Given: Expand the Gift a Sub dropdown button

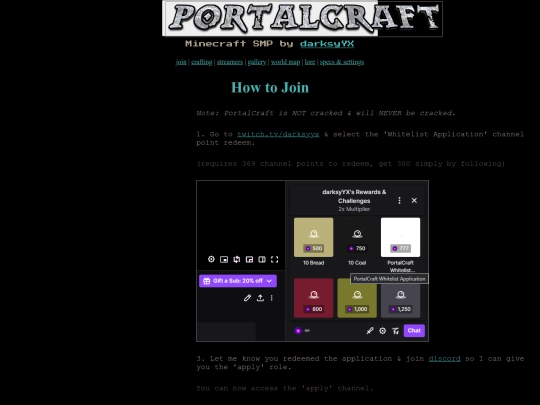Looking at the screenshot, I should pos(238,281).
